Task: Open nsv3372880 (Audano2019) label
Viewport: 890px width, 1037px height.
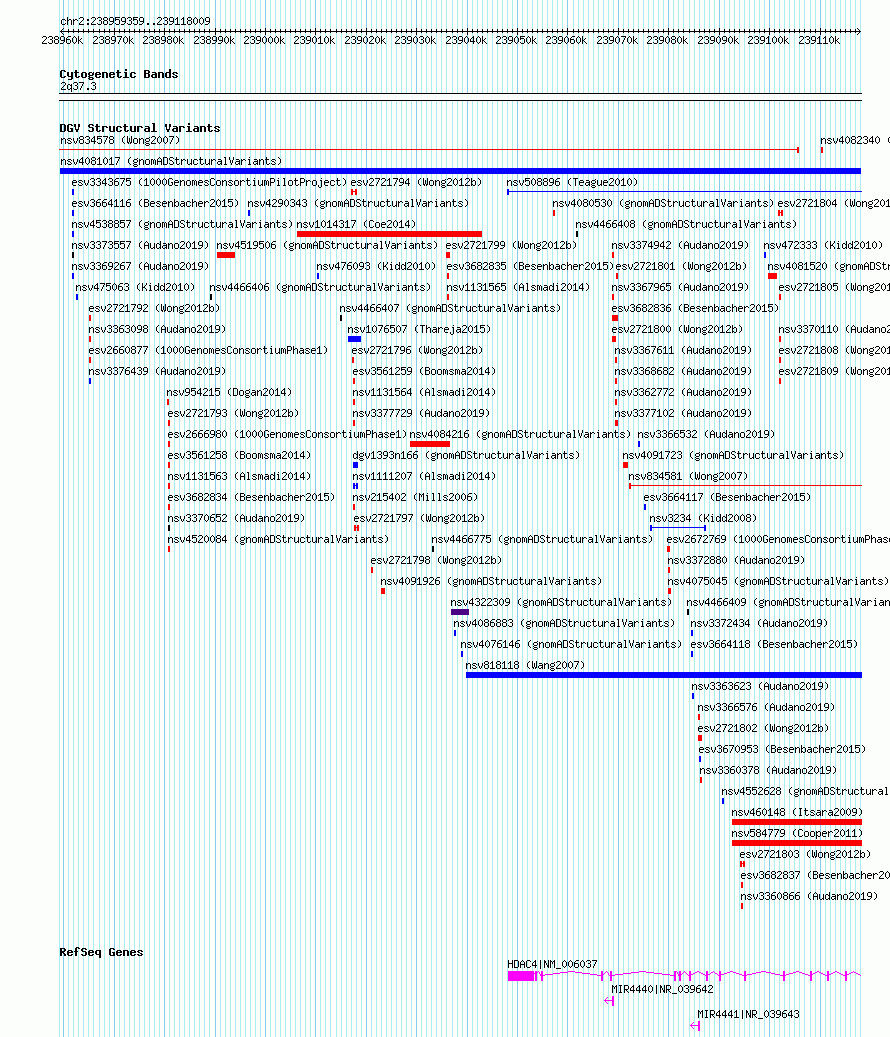Action: (736, 561)
